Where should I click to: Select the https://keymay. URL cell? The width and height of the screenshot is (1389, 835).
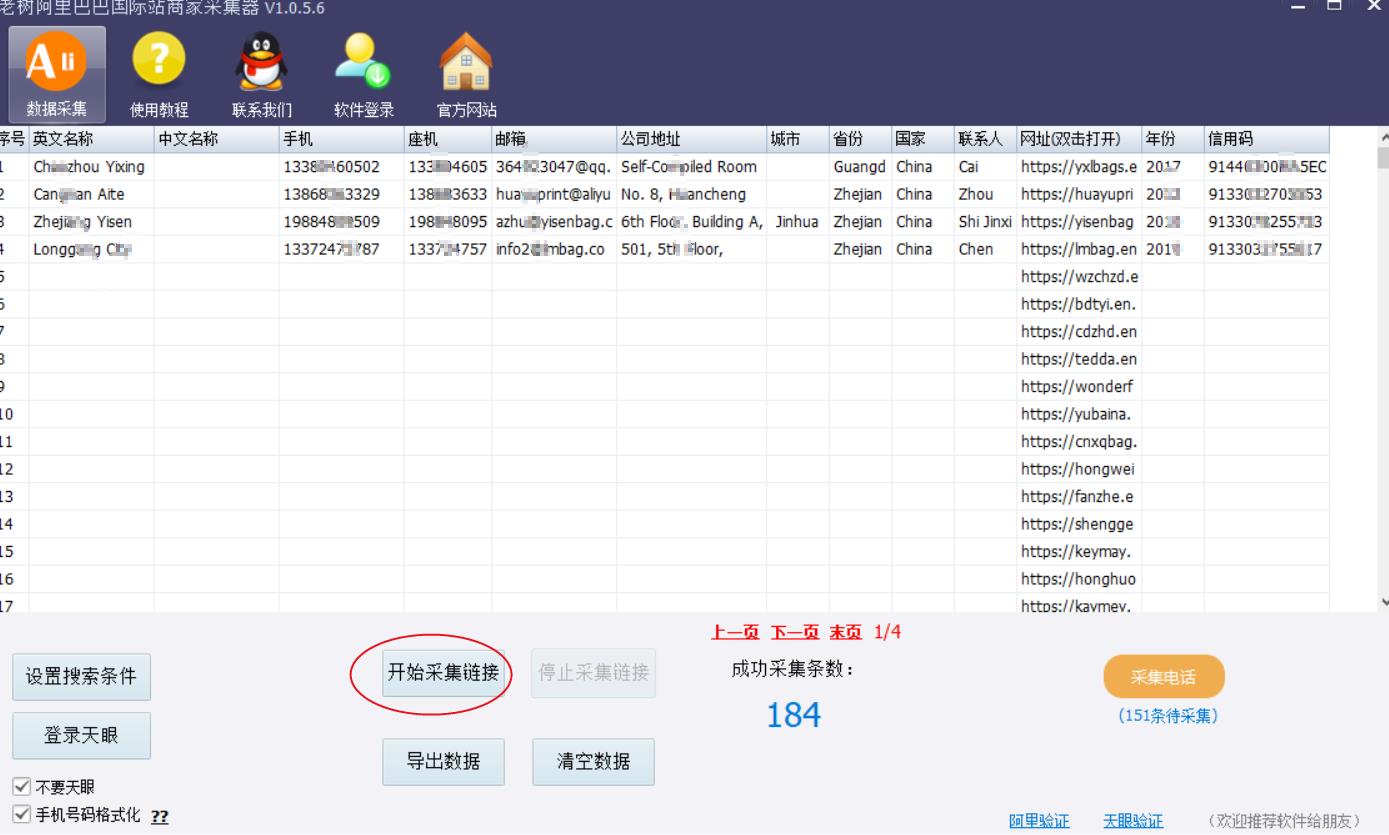[1079, 552]
